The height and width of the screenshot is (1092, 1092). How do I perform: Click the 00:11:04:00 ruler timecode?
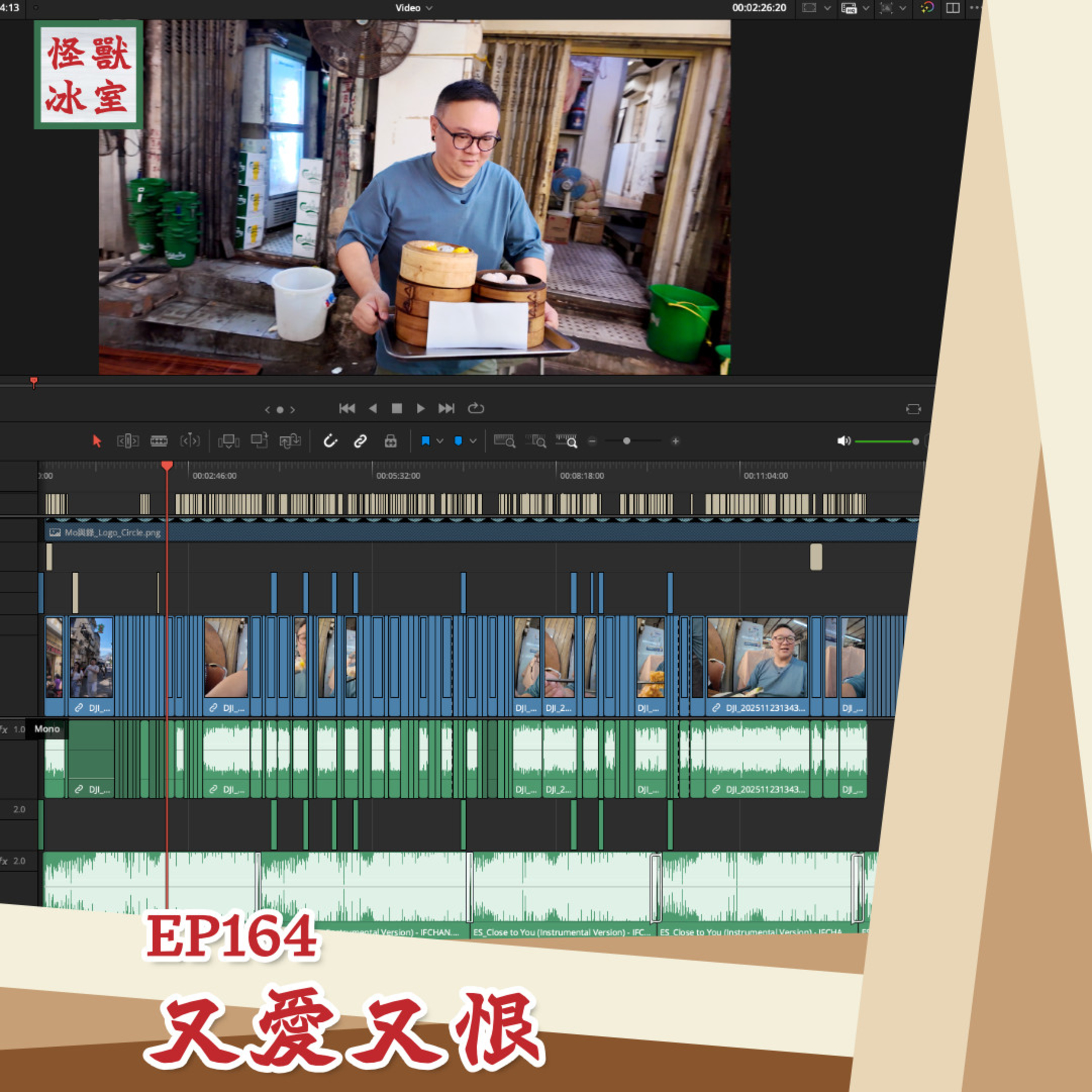766,476
